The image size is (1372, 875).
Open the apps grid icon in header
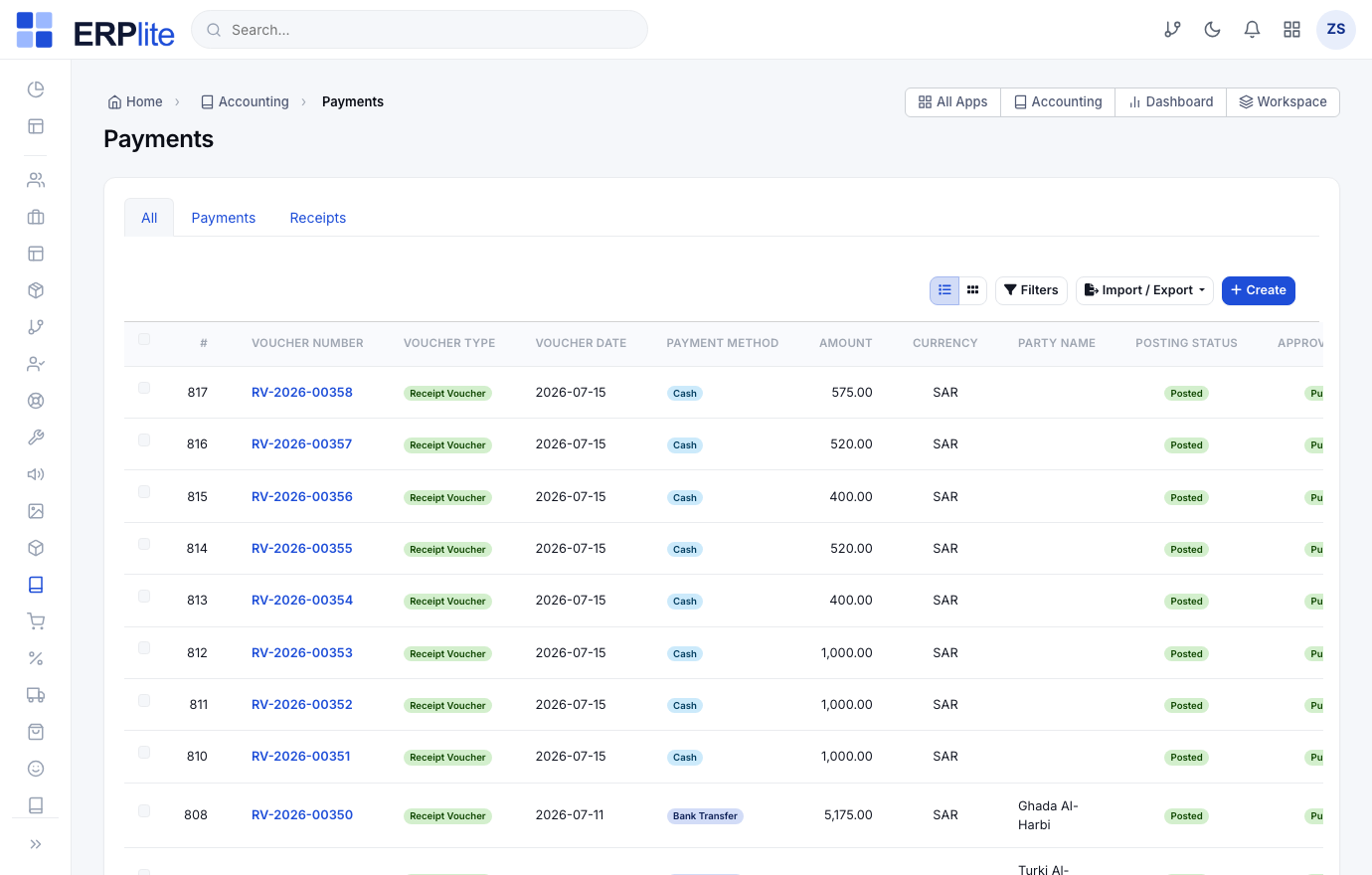(1291, 30)
